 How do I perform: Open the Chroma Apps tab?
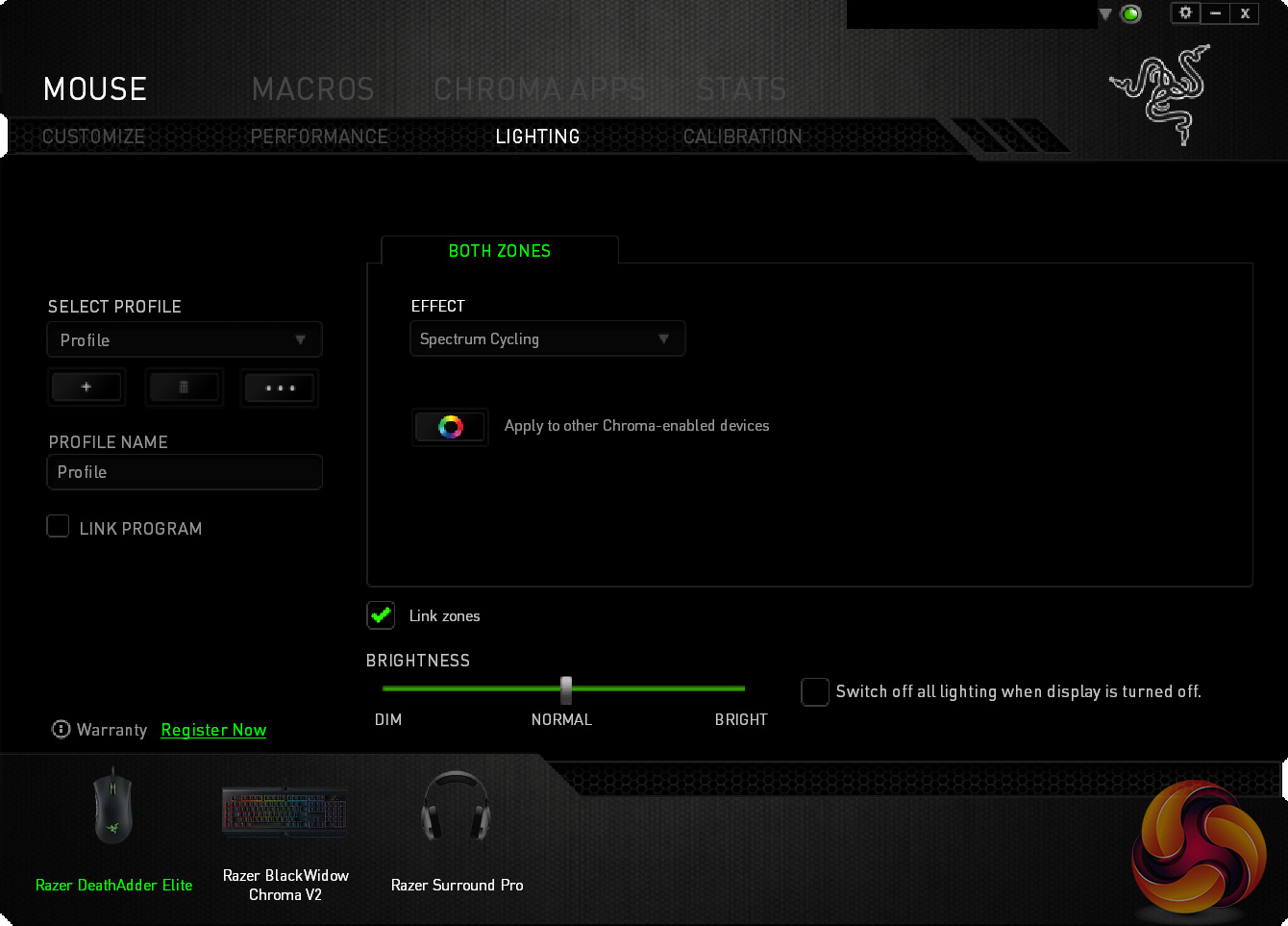[x=539, y=89]
